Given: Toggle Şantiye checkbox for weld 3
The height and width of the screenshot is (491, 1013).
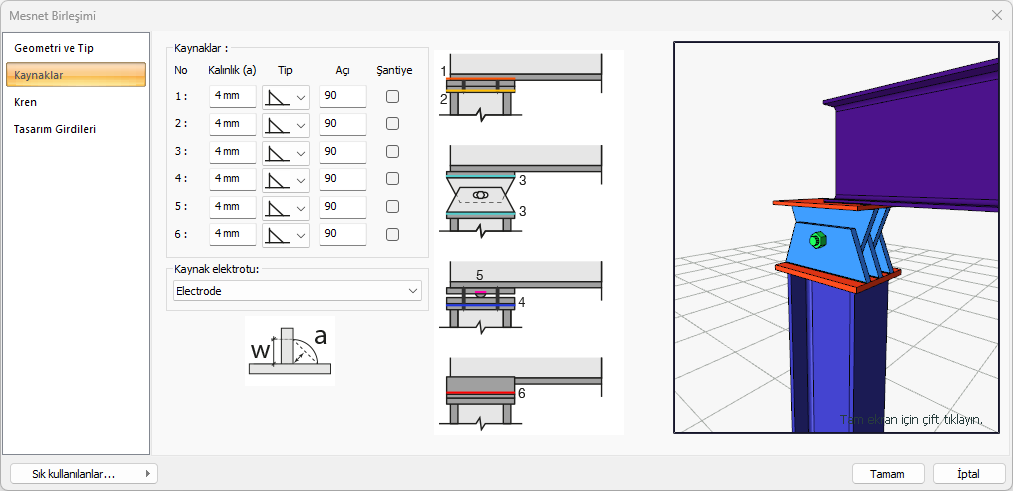Looking at the screenshot, I should [x=393, y=152].
